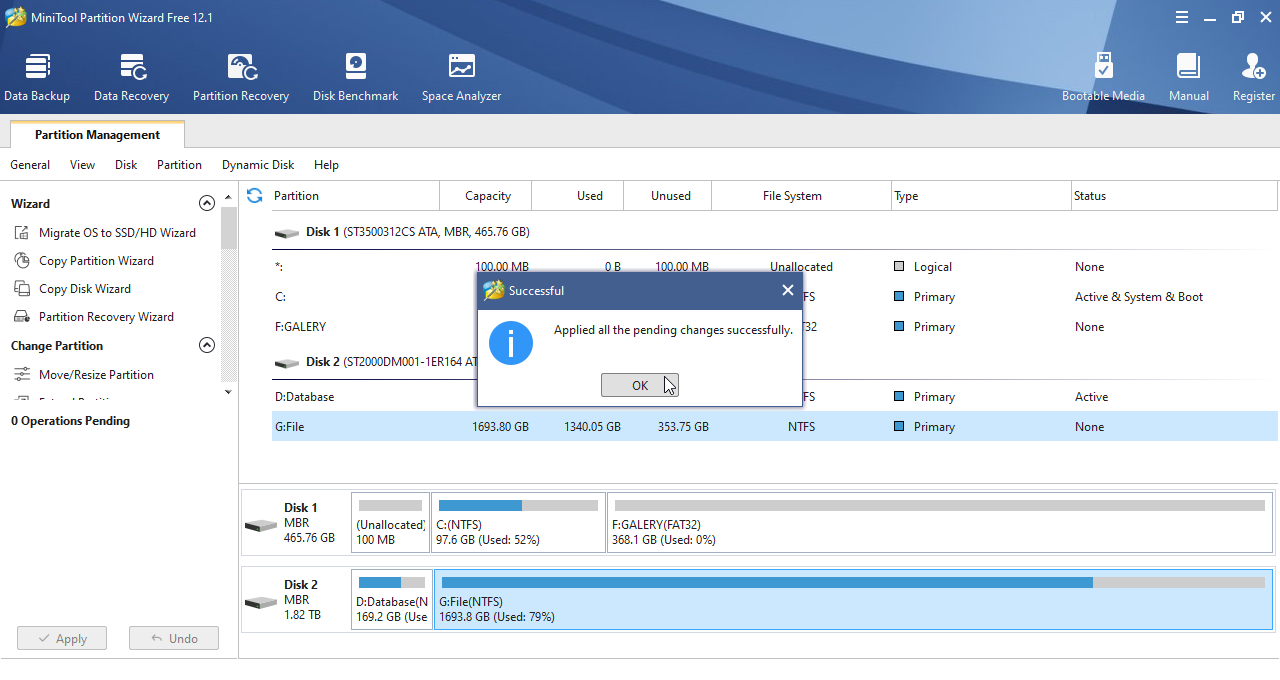
Task: Click the D:Database block in the disk map
Action: pos(392,600)
